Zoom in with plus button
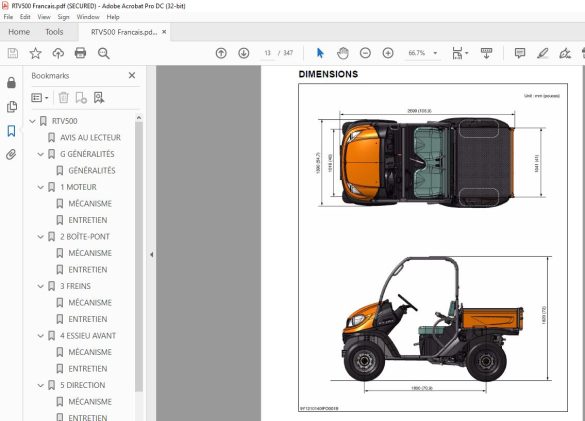The width and height of the screenshot is (585, 421). tap(388, 53)
